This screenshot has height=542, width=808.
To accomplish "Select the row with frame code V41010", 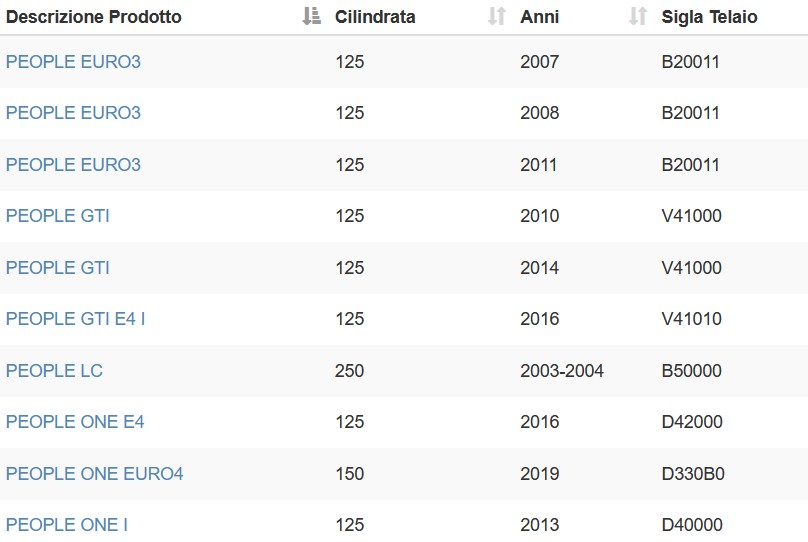I will click(404, 319).
